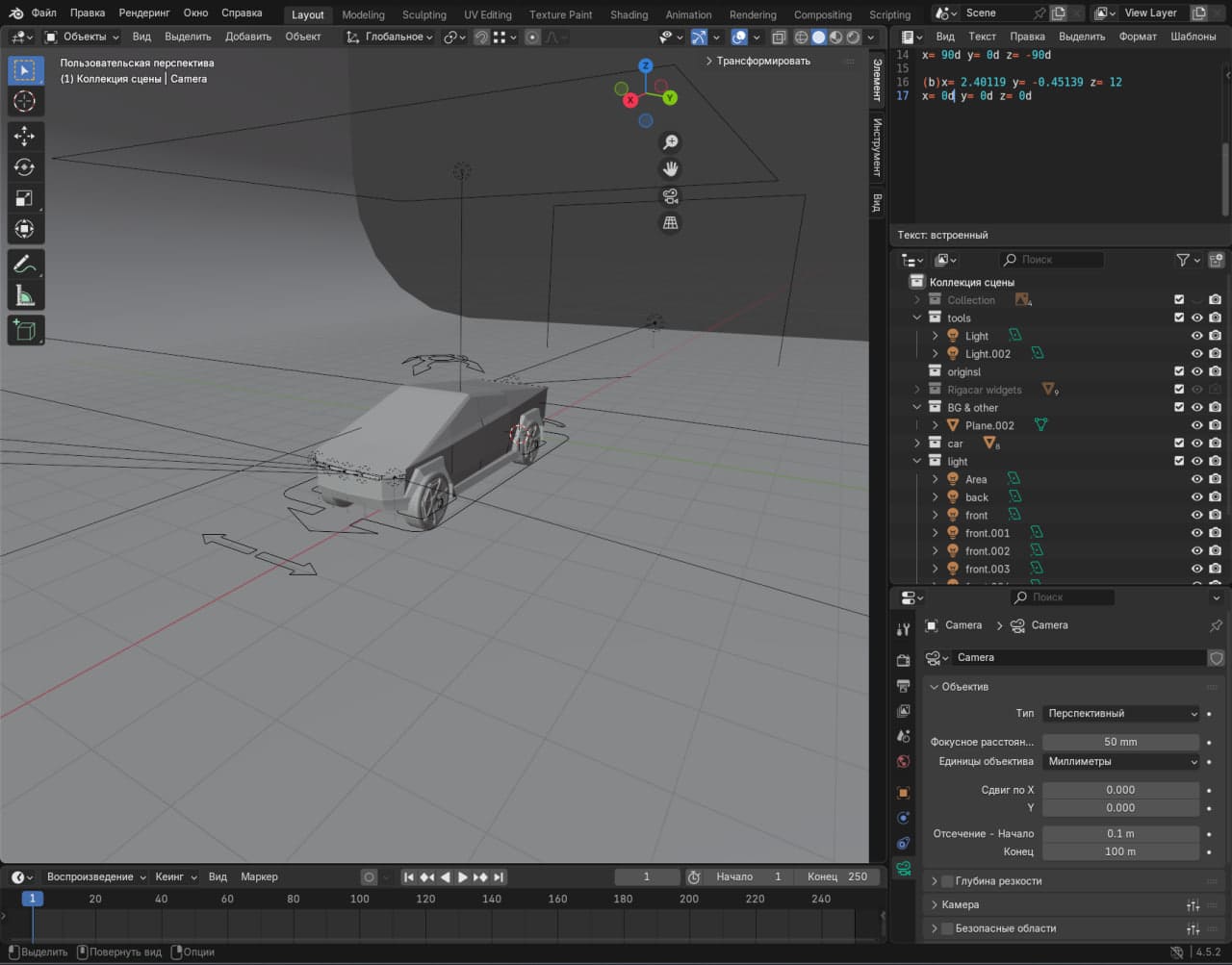
Task: Switch to the Shading workspace tab
Action: tap(629, 14)
